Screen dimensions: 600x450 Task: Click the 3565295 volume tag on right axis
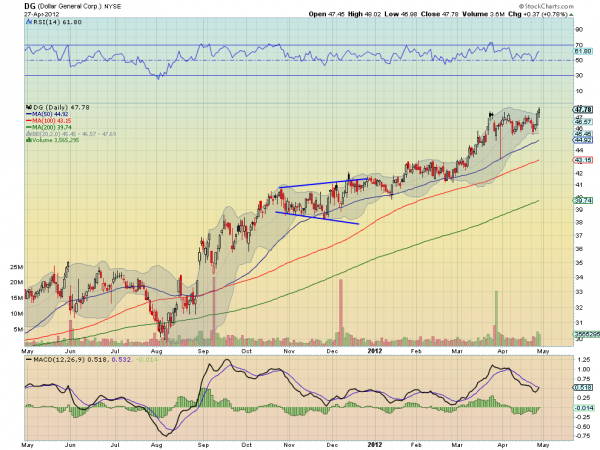click(x=586, y=334)
